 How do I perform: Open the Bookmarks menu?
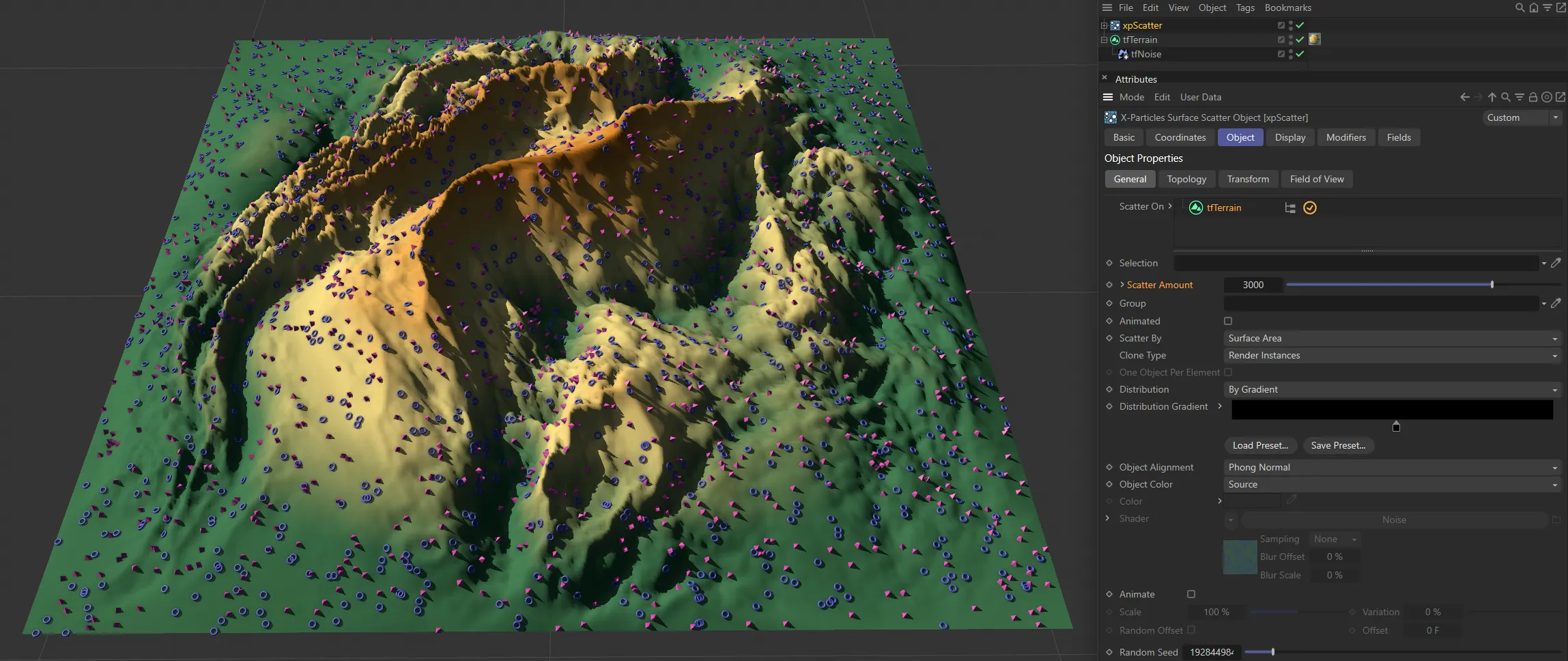coord(1287,8)
